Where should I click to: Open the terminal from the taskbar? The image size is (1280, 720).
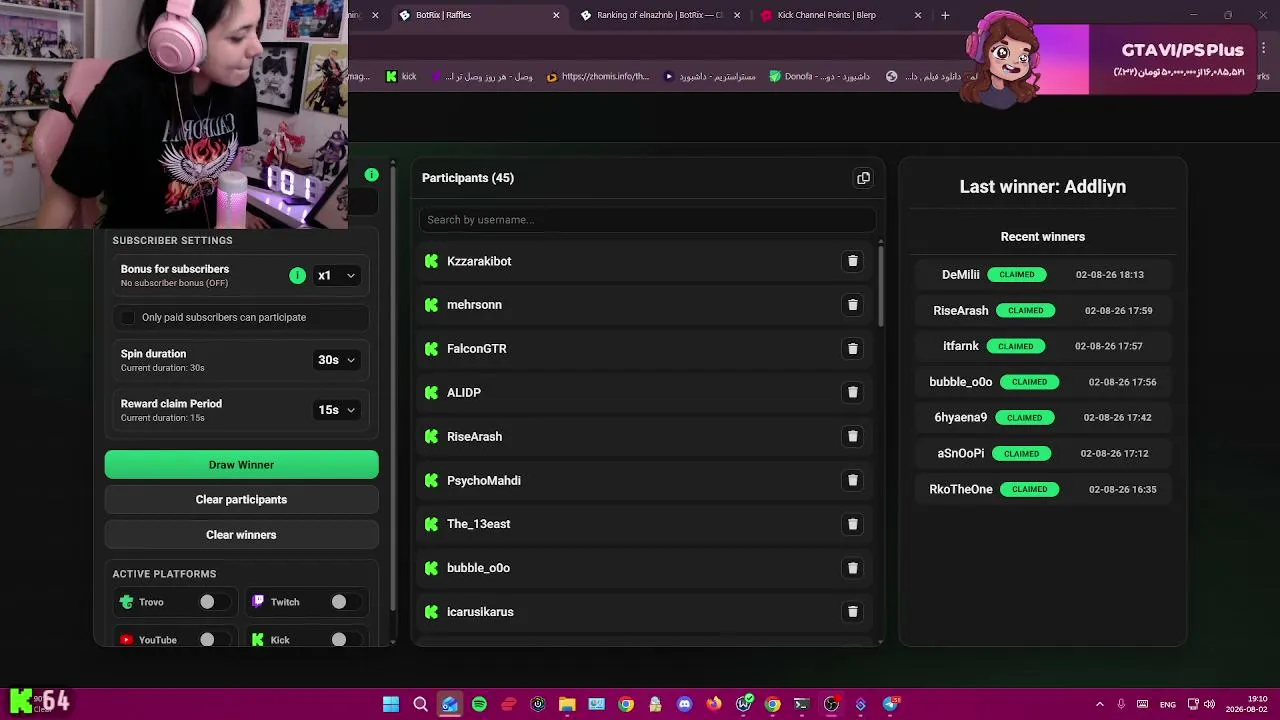point(801,704)
